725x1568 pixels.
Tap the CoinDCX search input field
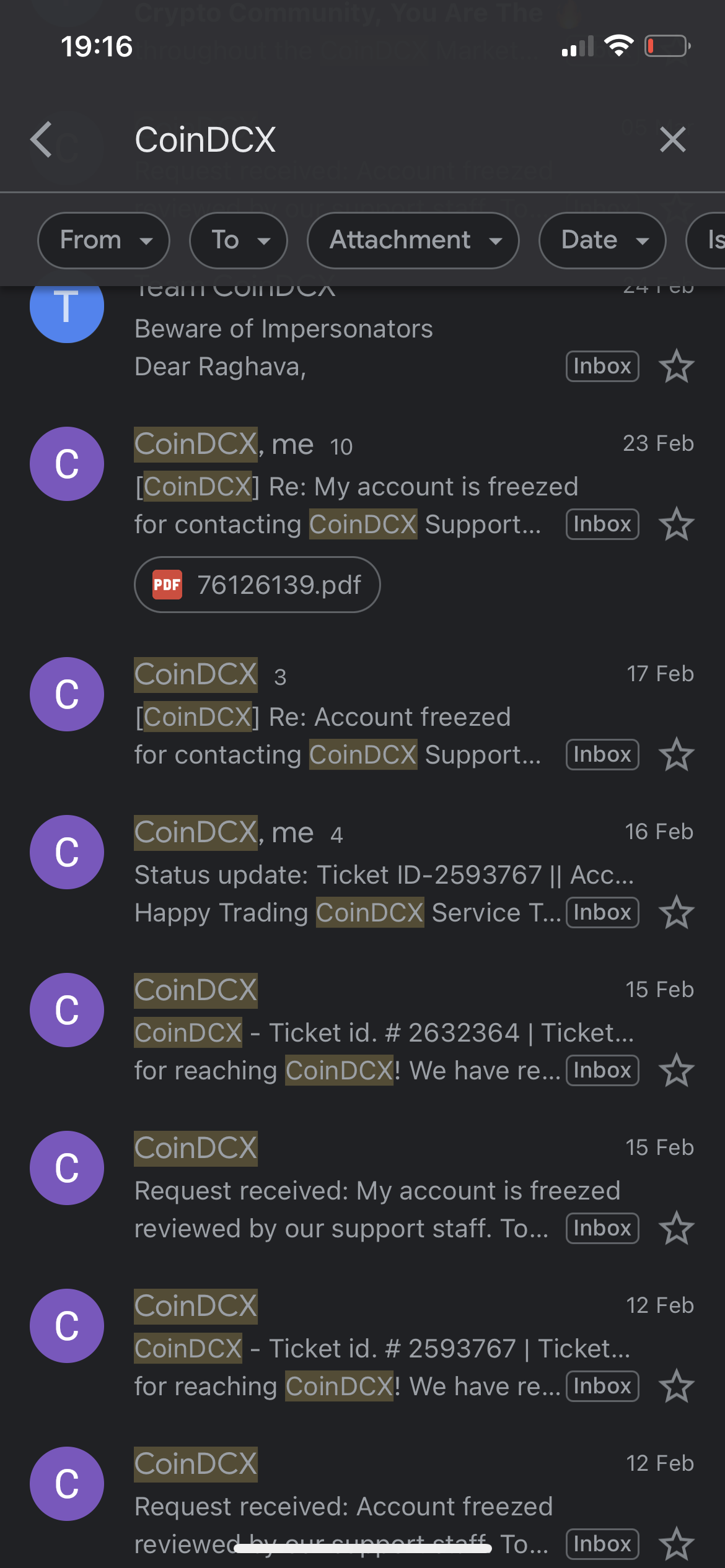[x=372, y=139]
